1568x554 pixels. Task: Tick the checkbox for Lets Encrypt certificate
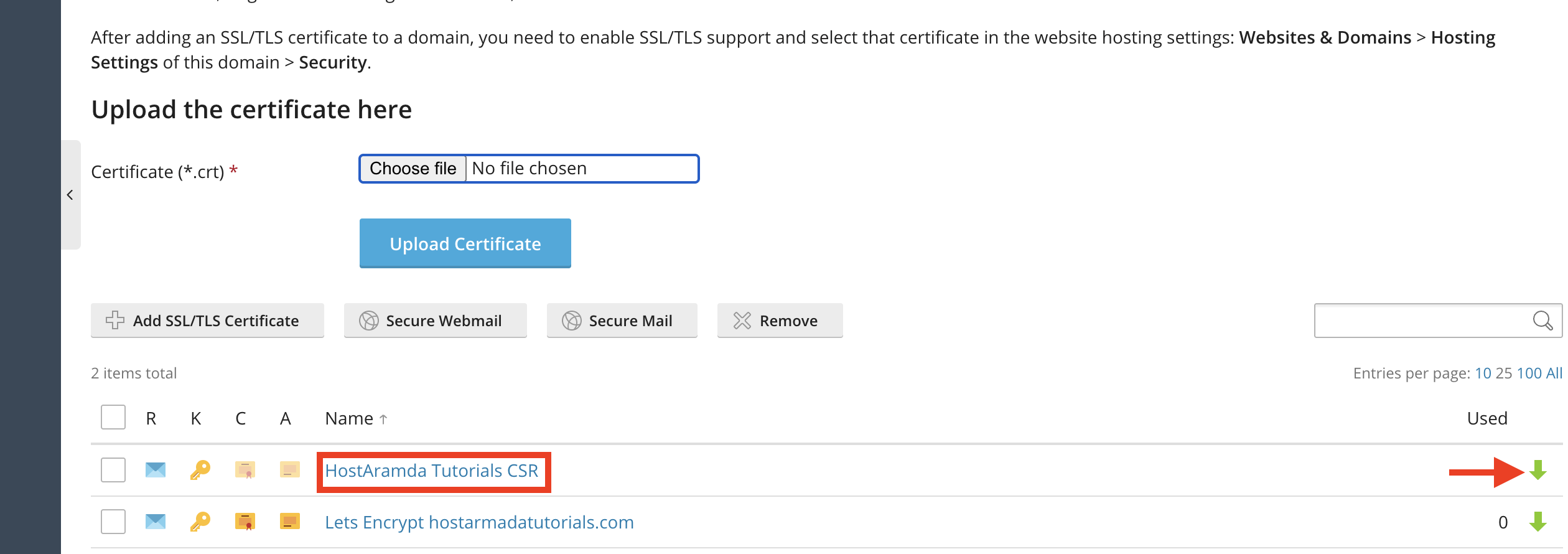[113, 522]
